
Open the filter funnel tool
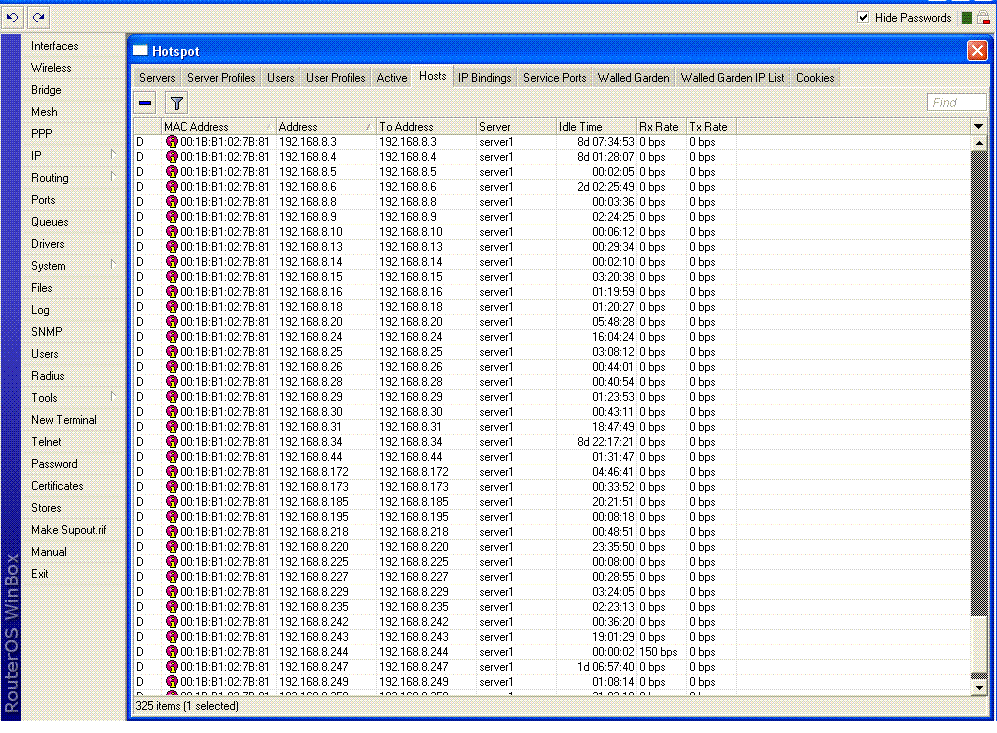(176, 102)
